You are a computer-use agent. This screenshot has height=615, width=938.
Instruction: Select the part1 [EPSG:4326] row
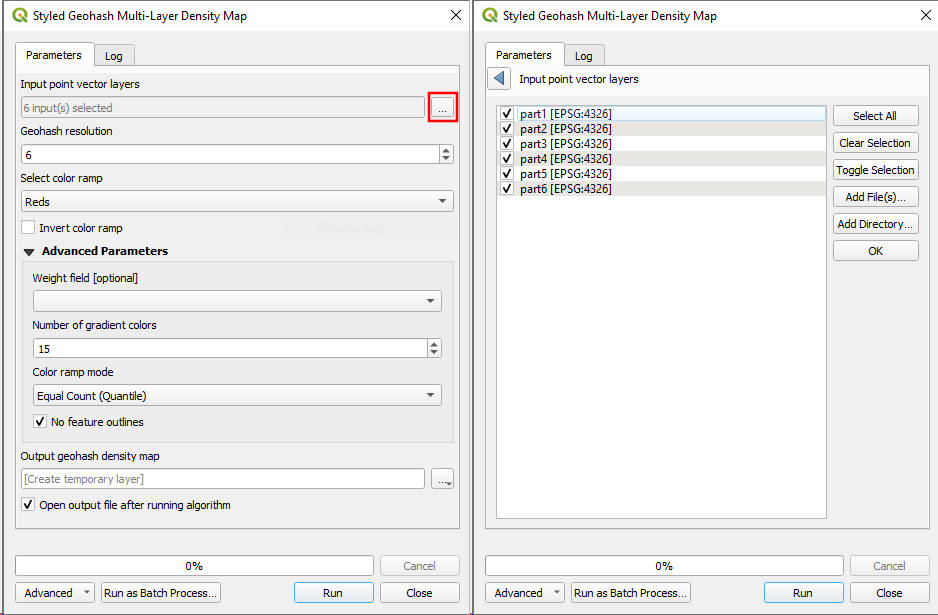662,113
